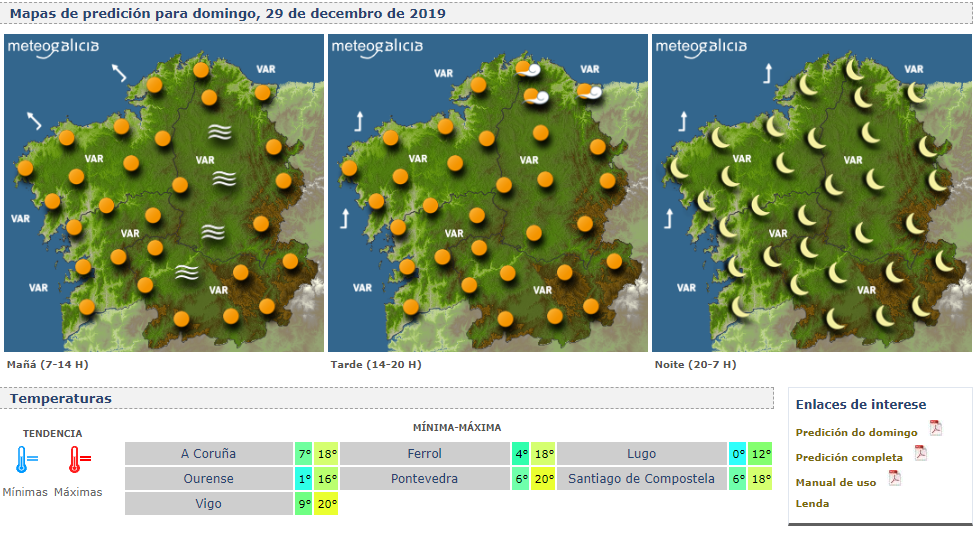Image resolution: width=973 pixels, height=534 pixels.
Task: Open the Manual de uso link
Action: click(836, 482)
